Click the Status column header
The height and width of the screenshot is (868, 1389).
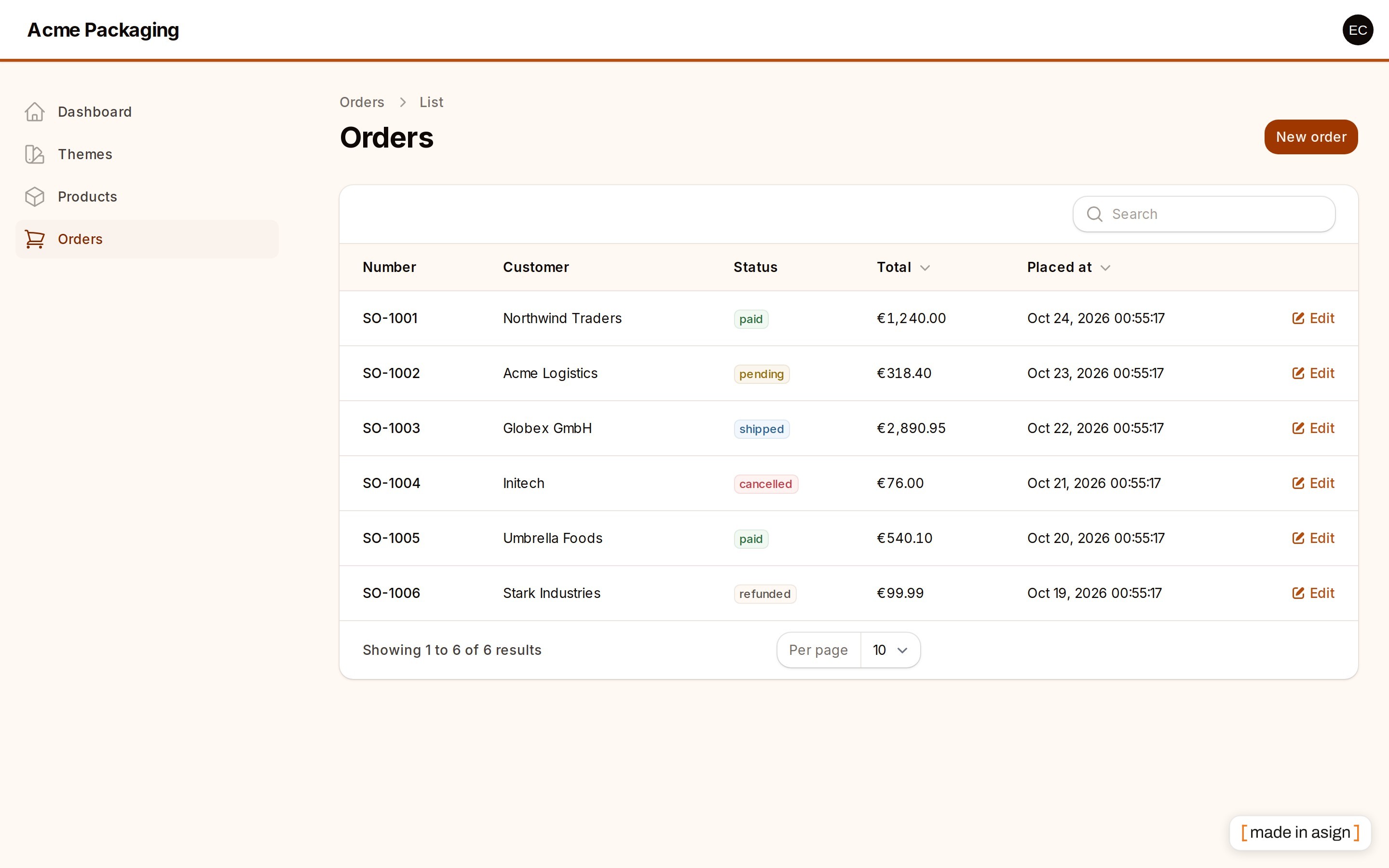tap(755, 268)
